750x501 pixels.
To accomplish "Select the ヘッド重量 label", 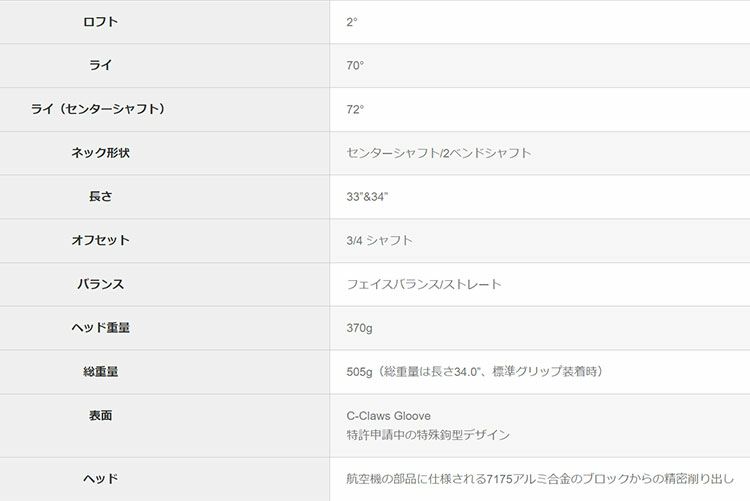I will pyautogui.click(x=100, y=328).
